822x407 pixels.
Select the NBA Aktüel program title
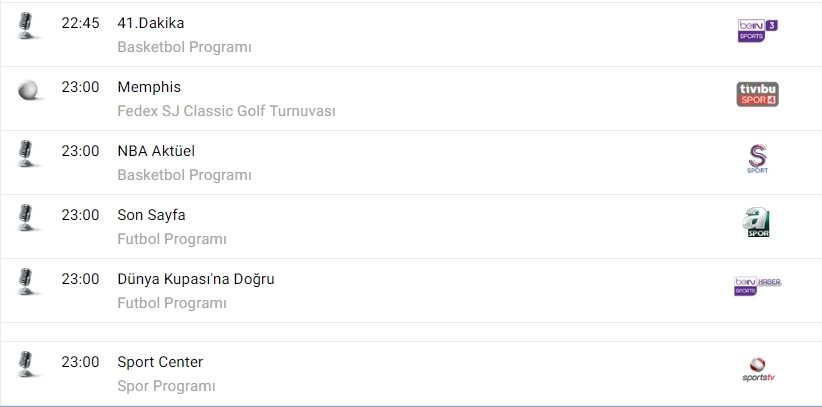(156, 151)
